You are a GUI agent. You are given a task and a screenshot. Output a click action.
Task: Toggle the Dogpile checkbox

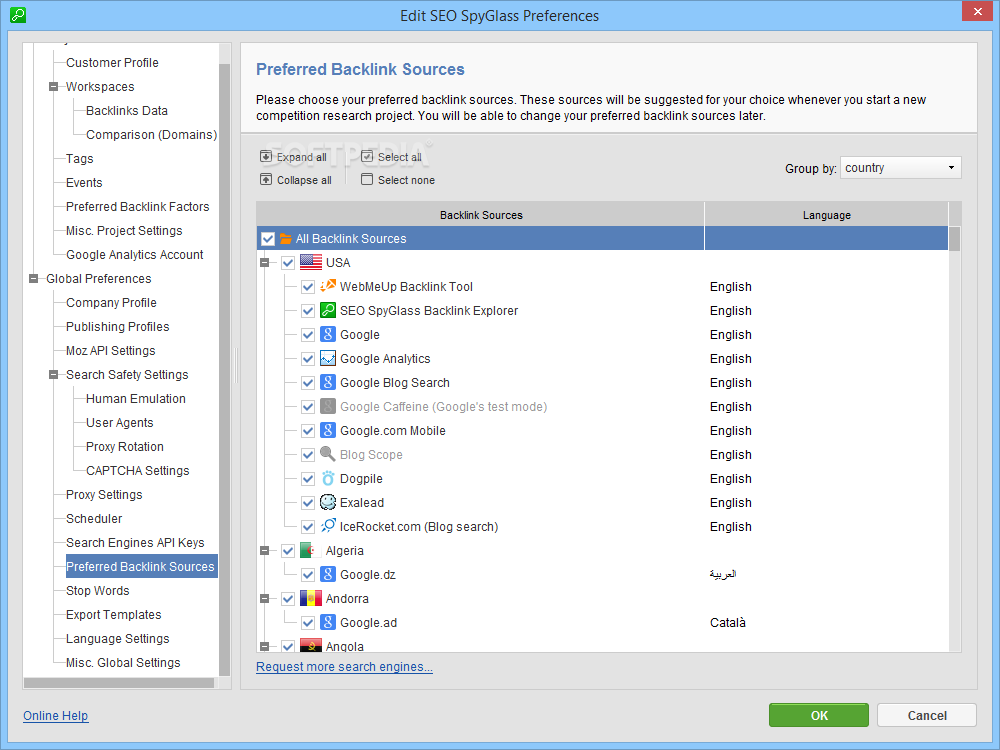tap(308, 478)
